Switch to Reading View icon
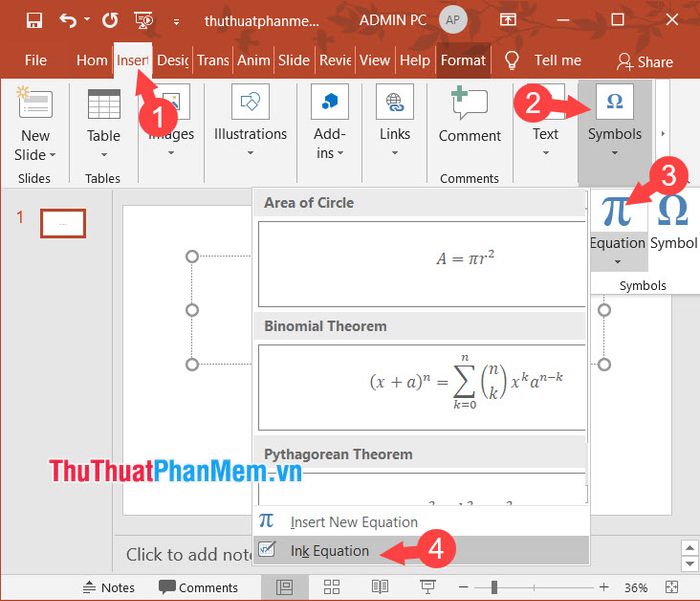Image resolution: width=700 pixels, height=601 pixels. 380,587
